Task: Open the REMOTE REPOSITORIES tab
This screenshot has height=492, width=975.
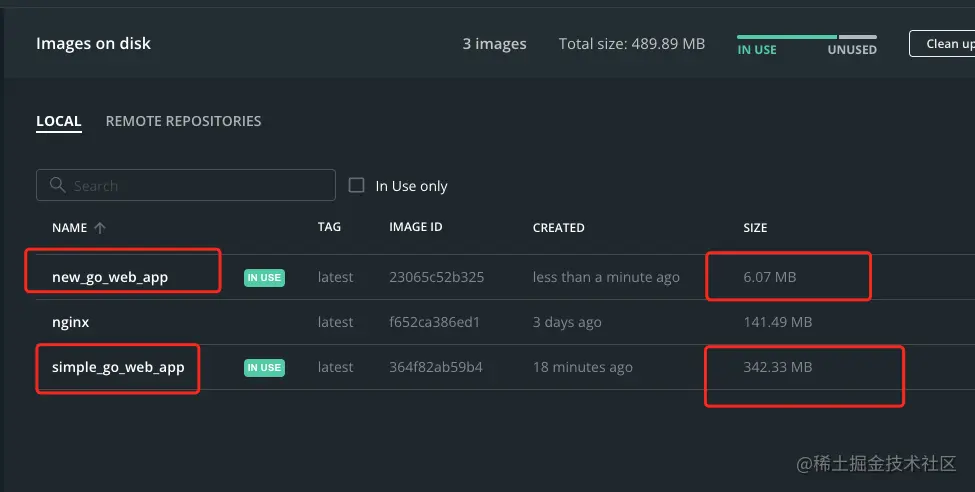Action: 183,121
